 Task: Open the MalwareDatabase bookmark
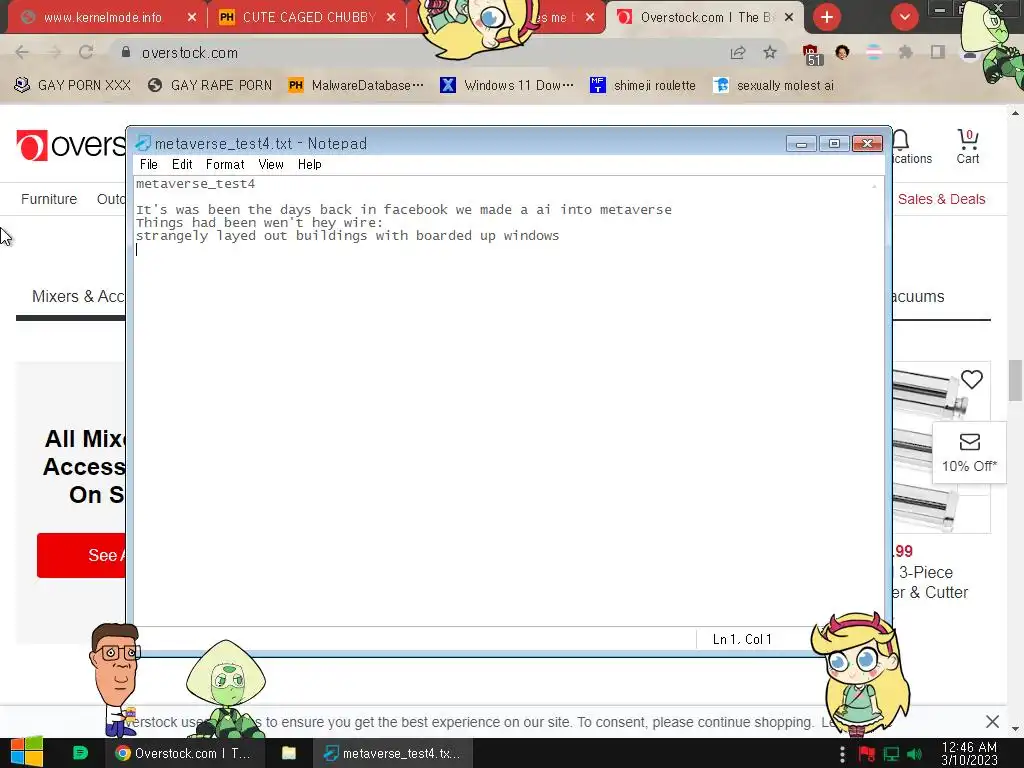pos(356,86)
